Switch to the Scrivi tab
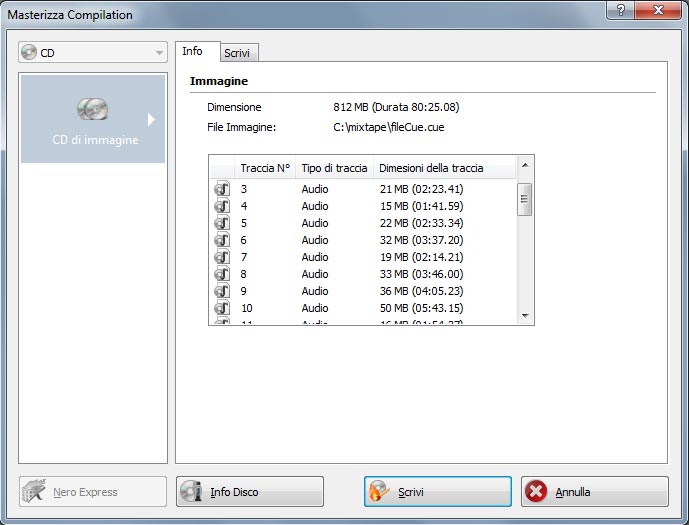Image resolution: width=689 pixels, height=525 pixels. 239,53
